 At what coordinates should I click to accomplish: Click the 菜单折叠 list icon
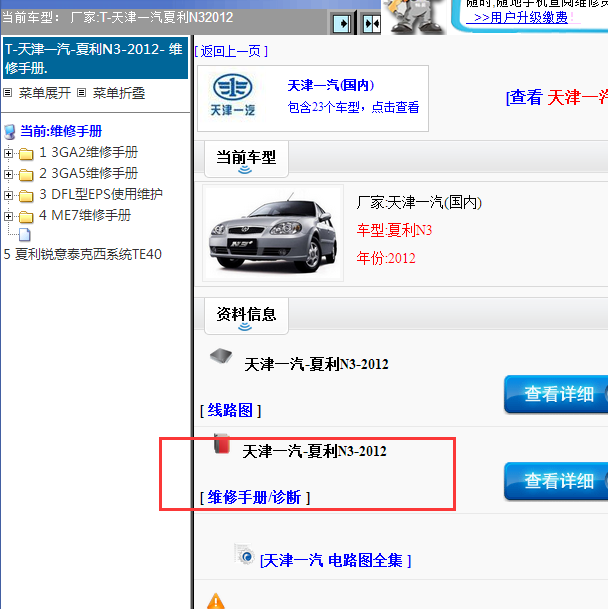point(81,93)
